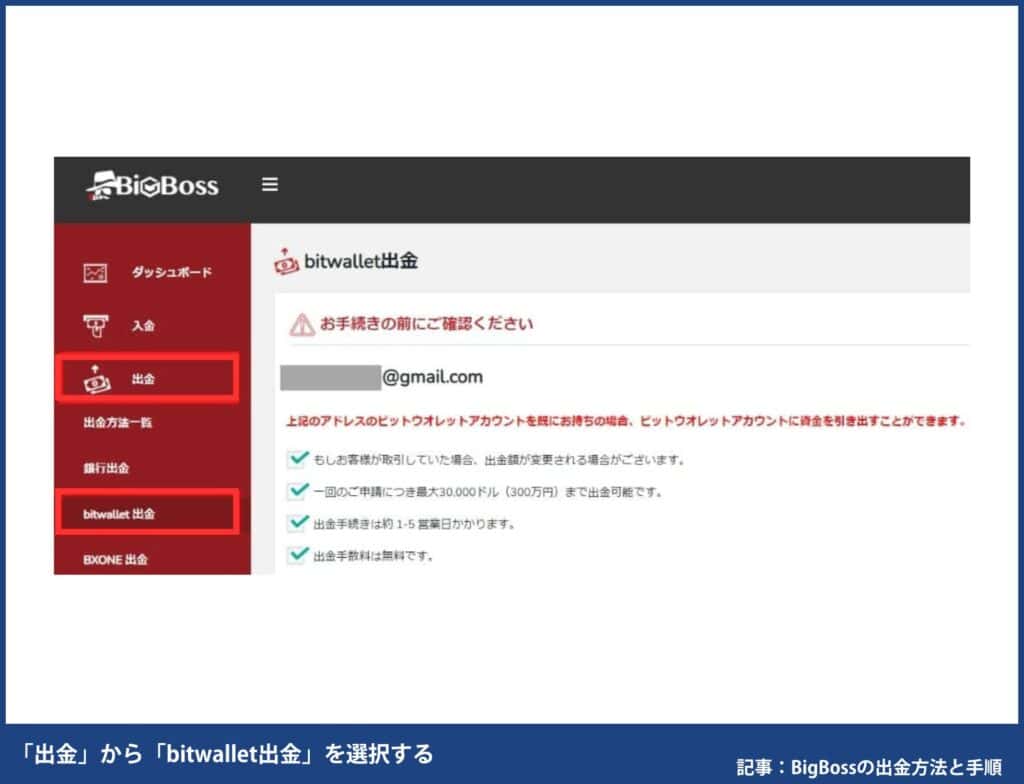Click 記事：BigBossの出金方法と手順 footer text

coord(869,767)
